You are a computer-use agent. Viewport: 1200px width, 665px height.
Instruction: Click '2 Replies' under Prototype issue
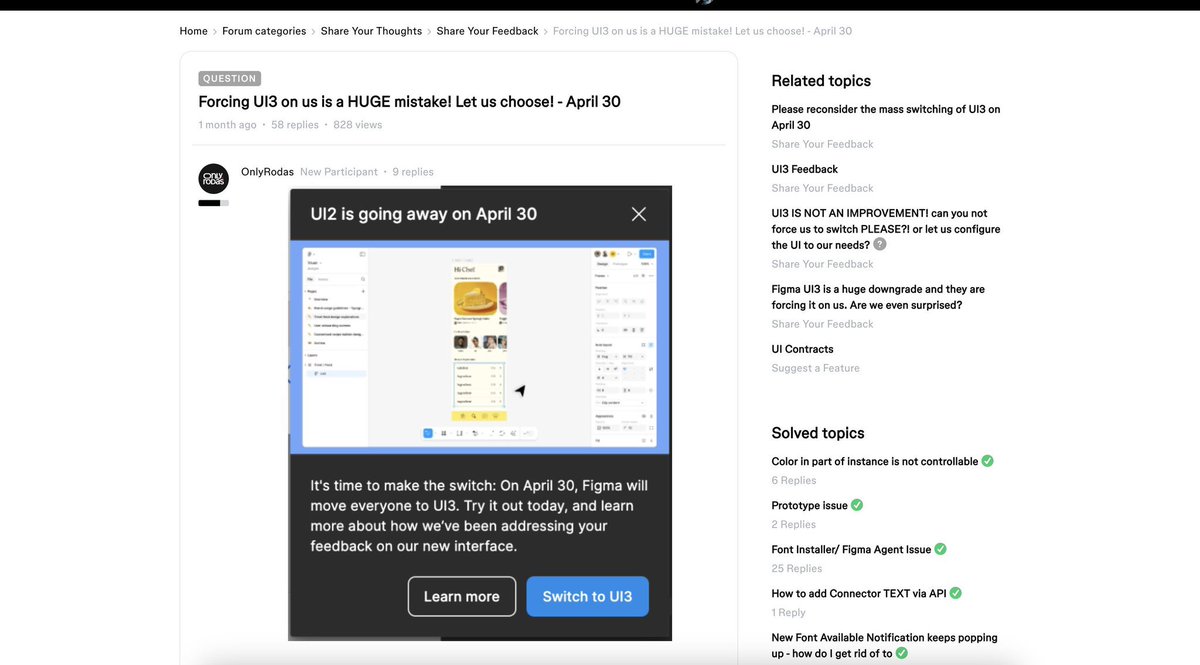click(794, 524)
